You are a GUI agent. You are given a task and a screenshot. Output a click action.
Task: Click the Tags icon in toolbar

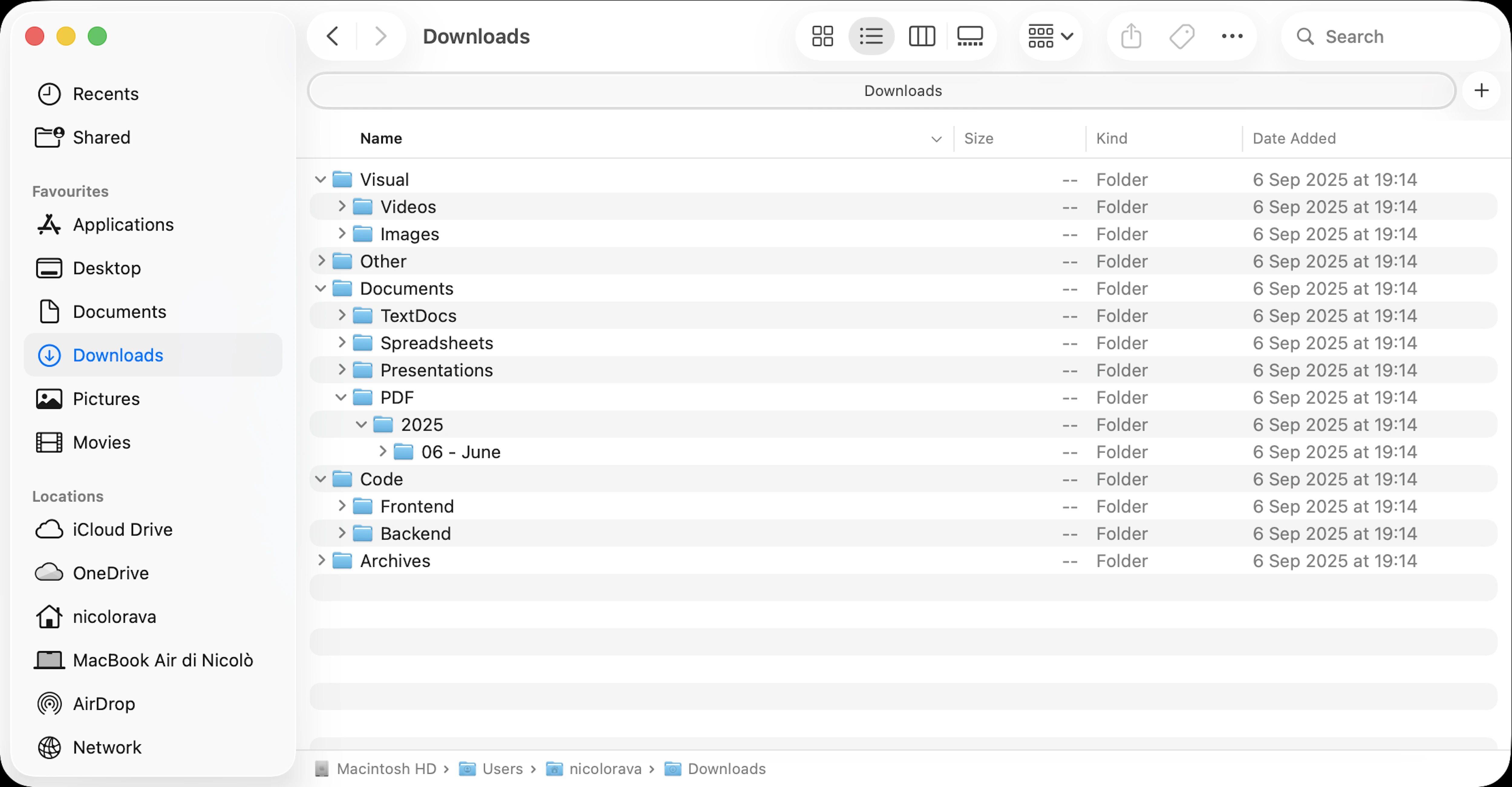pos(1181,36)
